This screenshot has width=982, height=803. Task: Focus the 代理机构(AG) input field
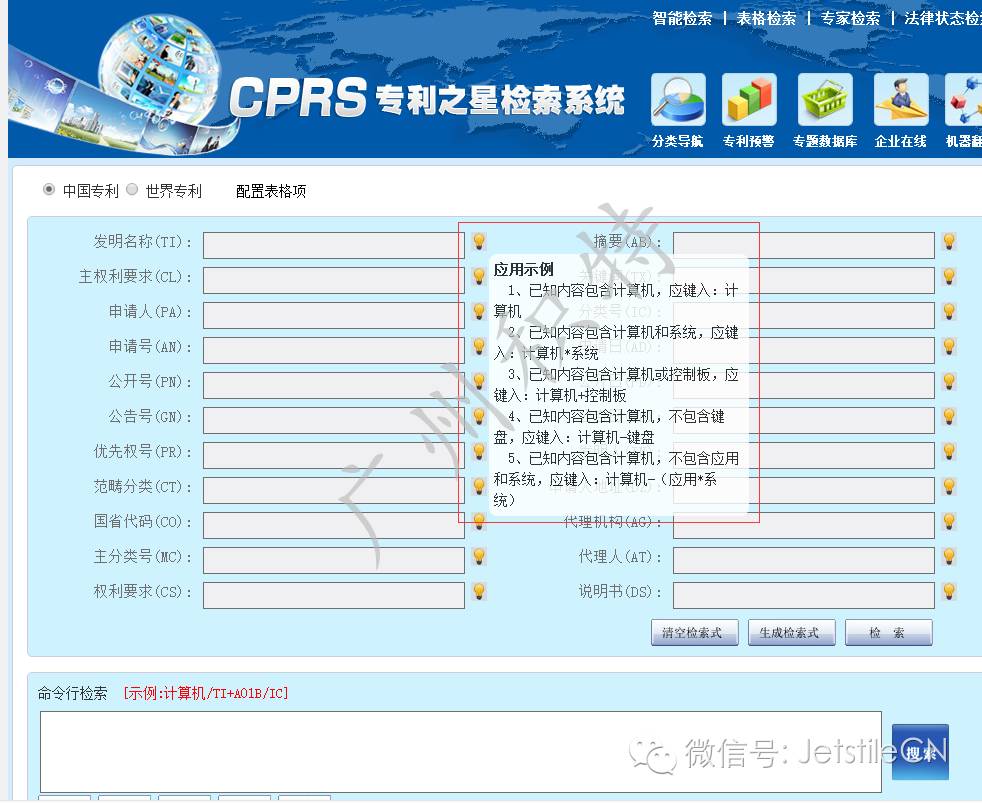804,526
